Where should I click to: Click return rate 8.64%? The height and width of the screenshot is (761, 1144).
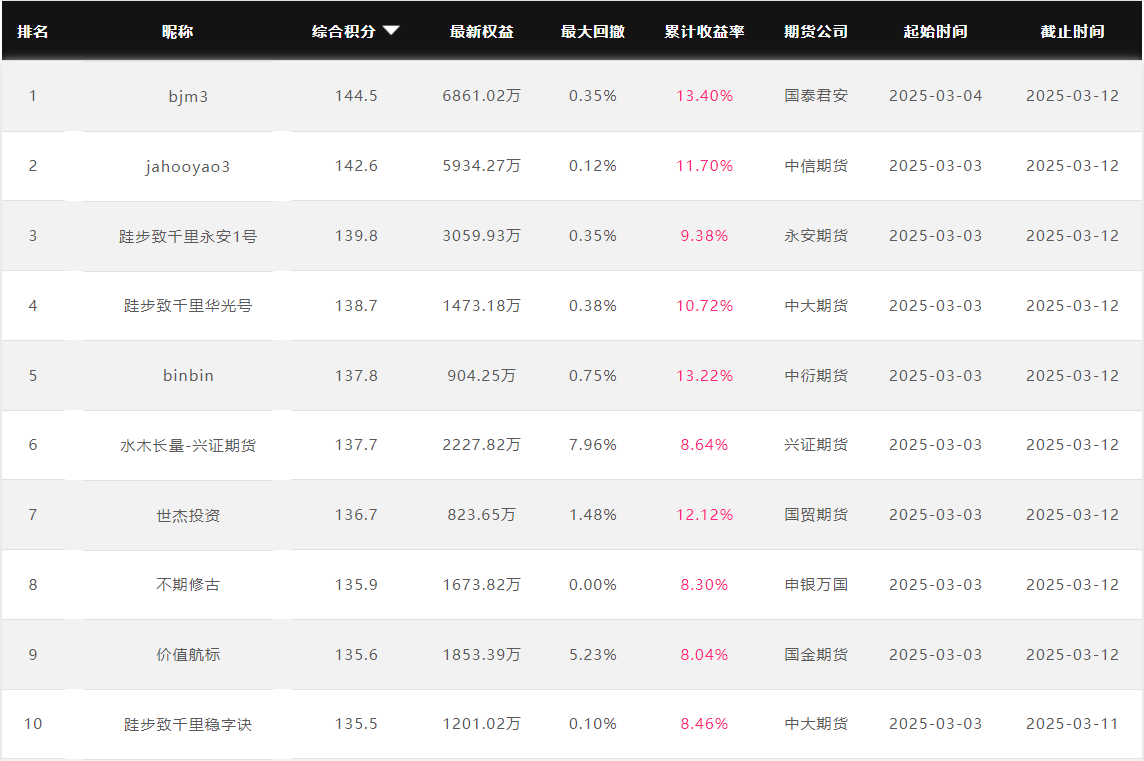[x=704, y=444]
